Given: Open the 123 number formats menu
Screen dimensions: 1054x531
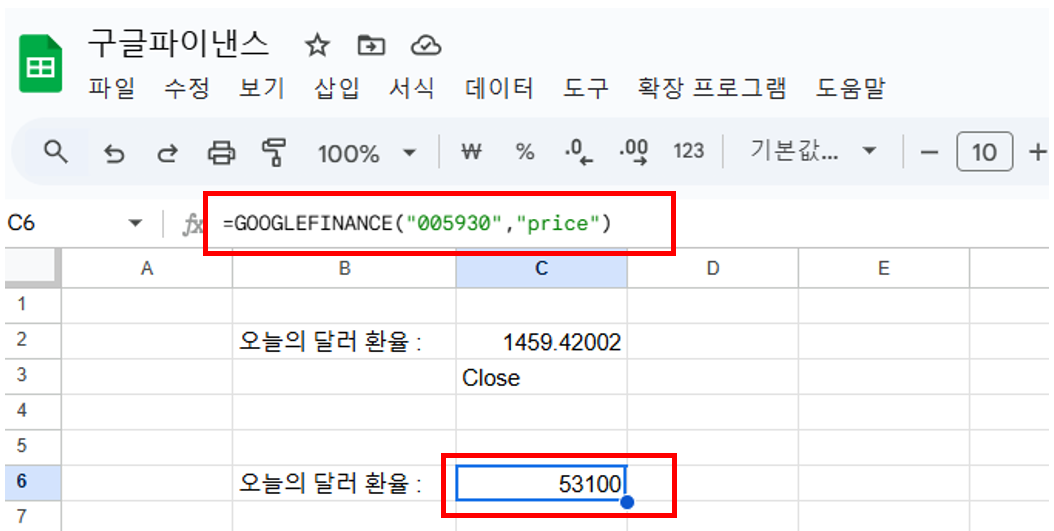Looking at the screenshot, I should [688, 152].
